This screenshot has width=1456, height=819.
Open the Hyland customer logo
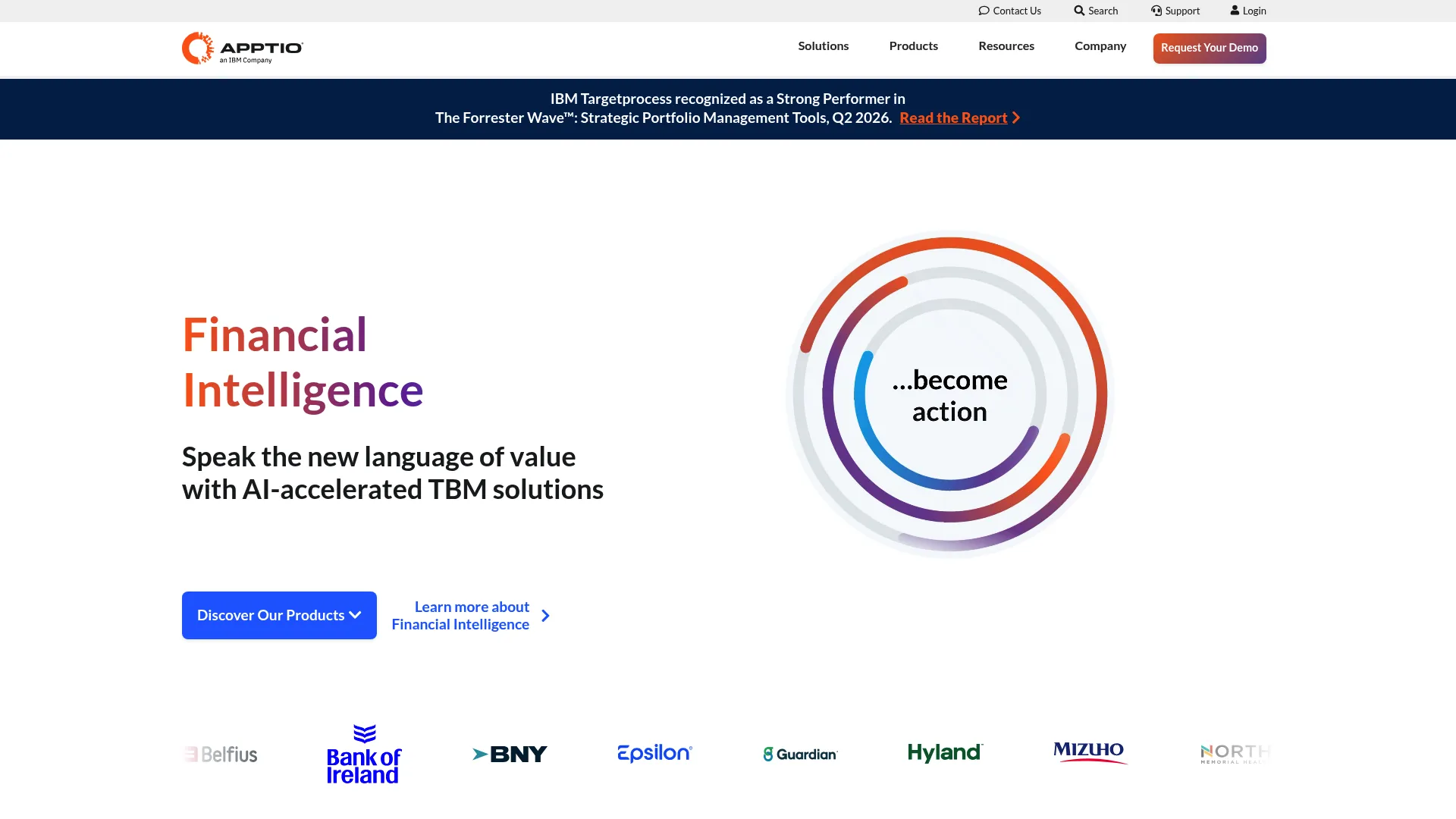(946, 753)
